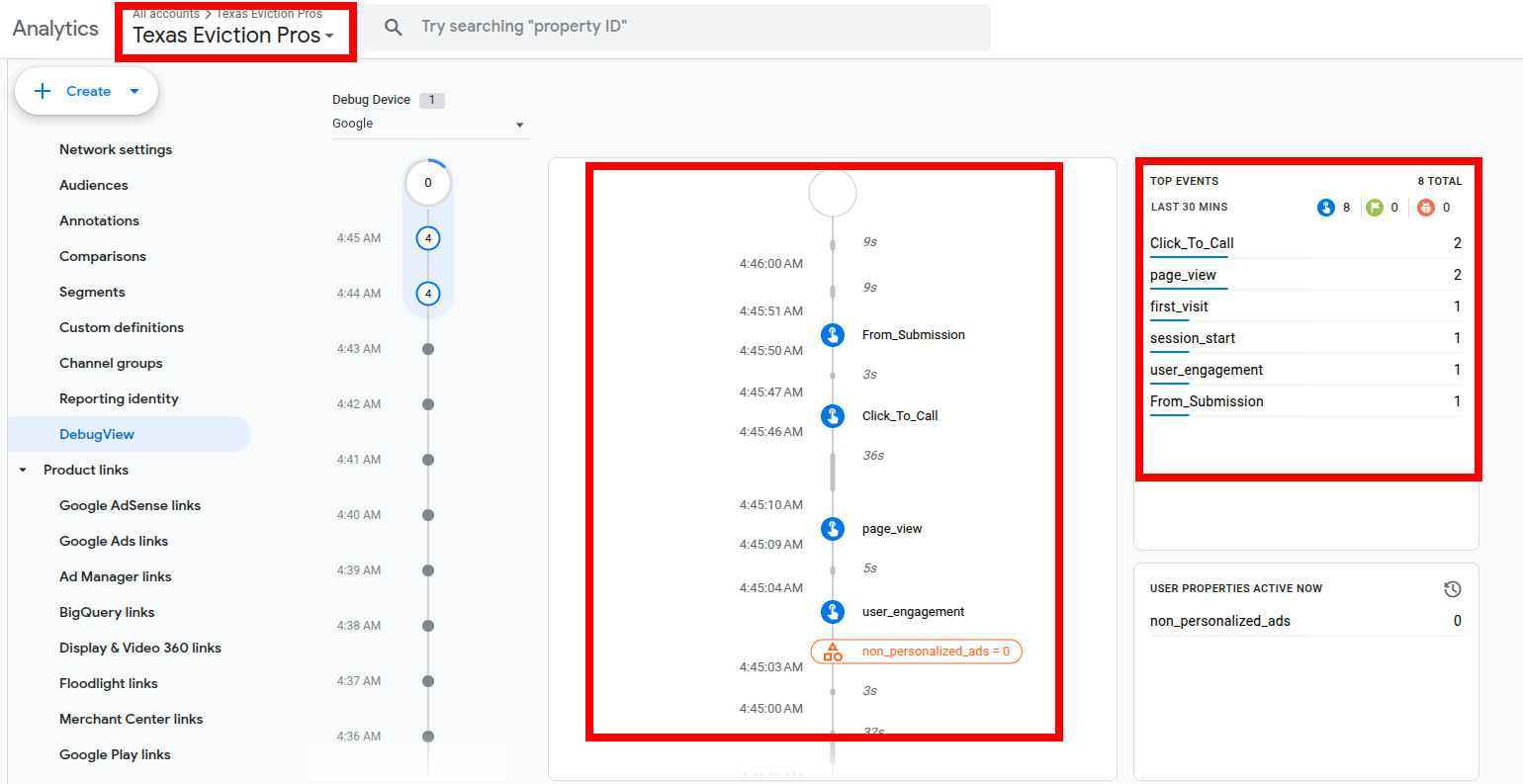Image resolution: width=1523 pixels, height=784 pixels.
Task: Open Channel groups in sidebar
Action: point(111,364)
